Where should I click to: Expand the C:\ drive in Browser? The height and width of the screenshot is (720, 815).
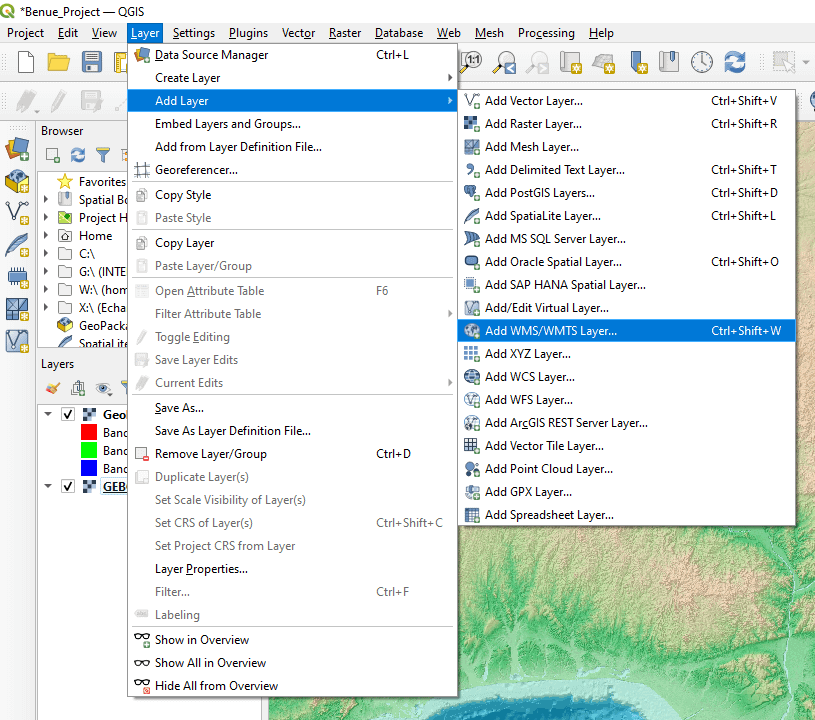click(x=46, y=254)
